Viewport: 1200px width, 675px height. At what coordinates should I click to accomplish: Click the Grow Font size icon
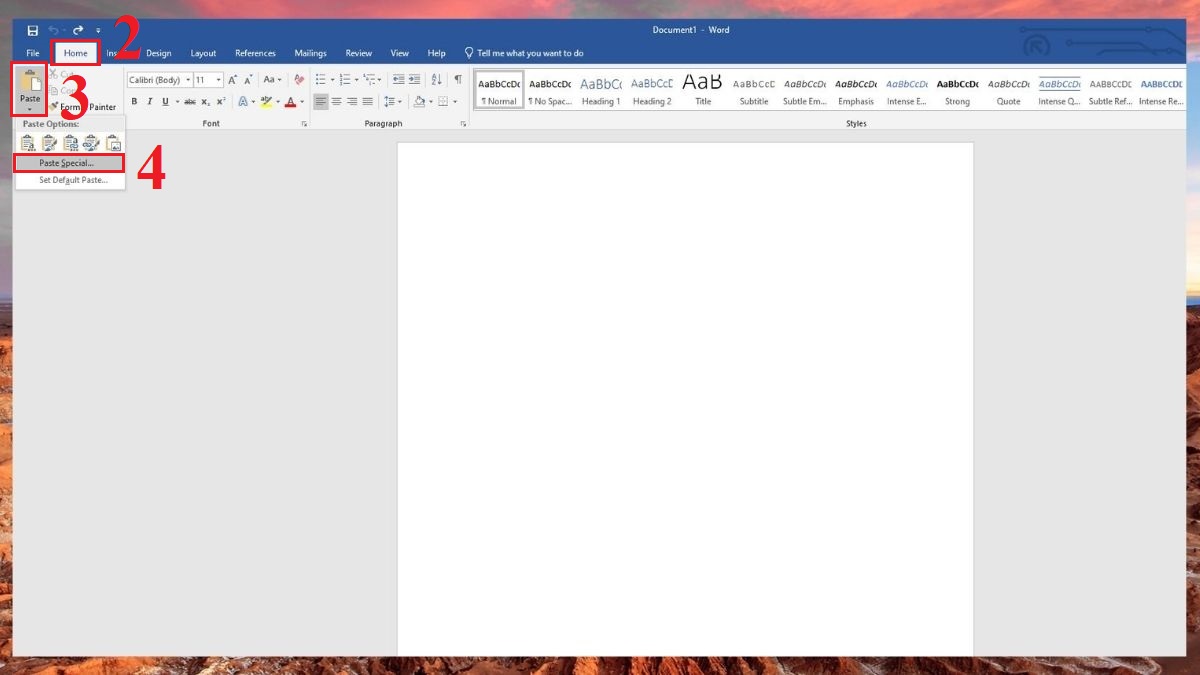(x=232, y=80)
